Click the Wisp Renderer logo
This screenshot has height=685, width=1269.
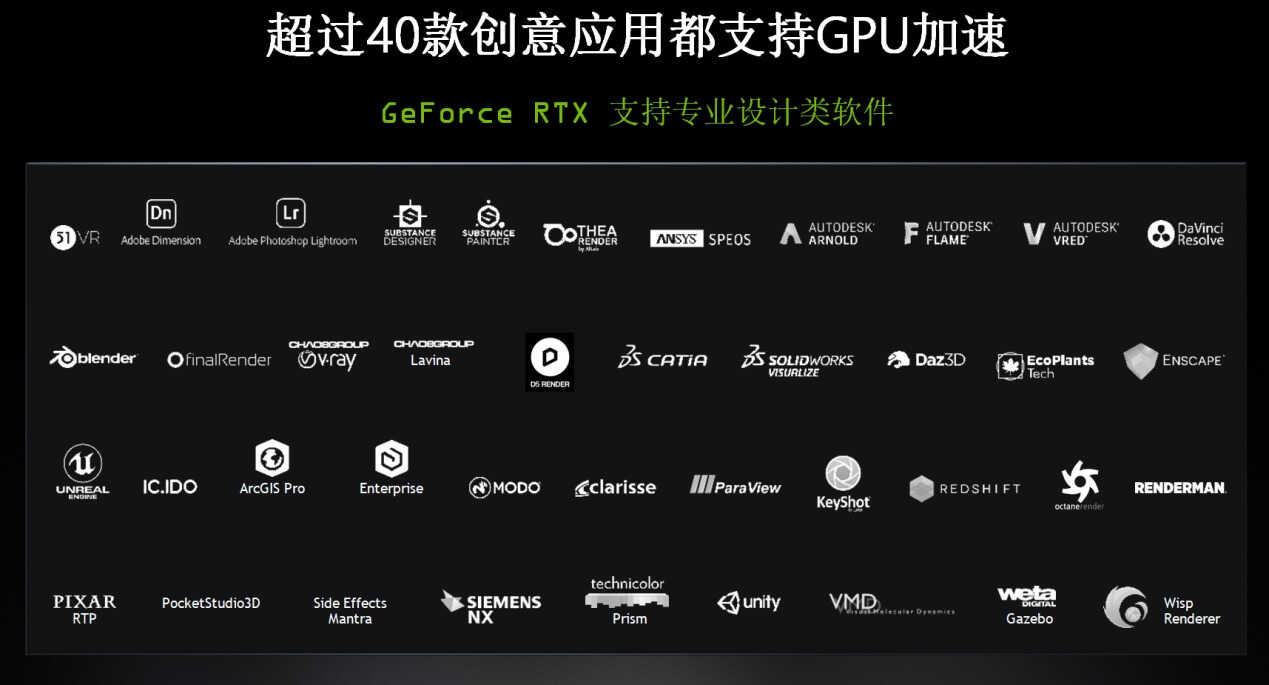[x=1162, y=607]
